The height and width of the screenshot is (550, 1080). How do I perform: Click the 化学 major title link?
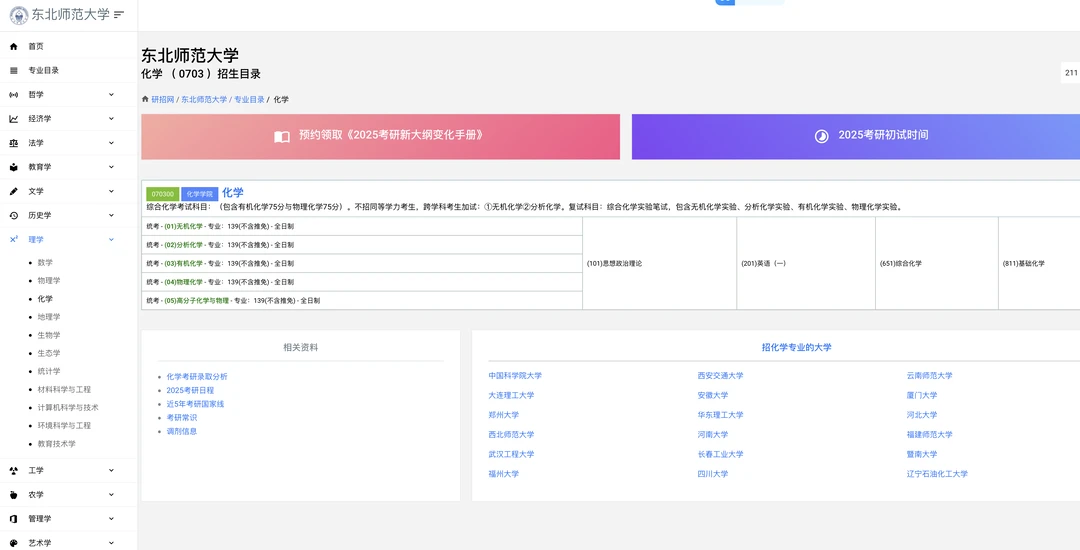tap(233, 193)
